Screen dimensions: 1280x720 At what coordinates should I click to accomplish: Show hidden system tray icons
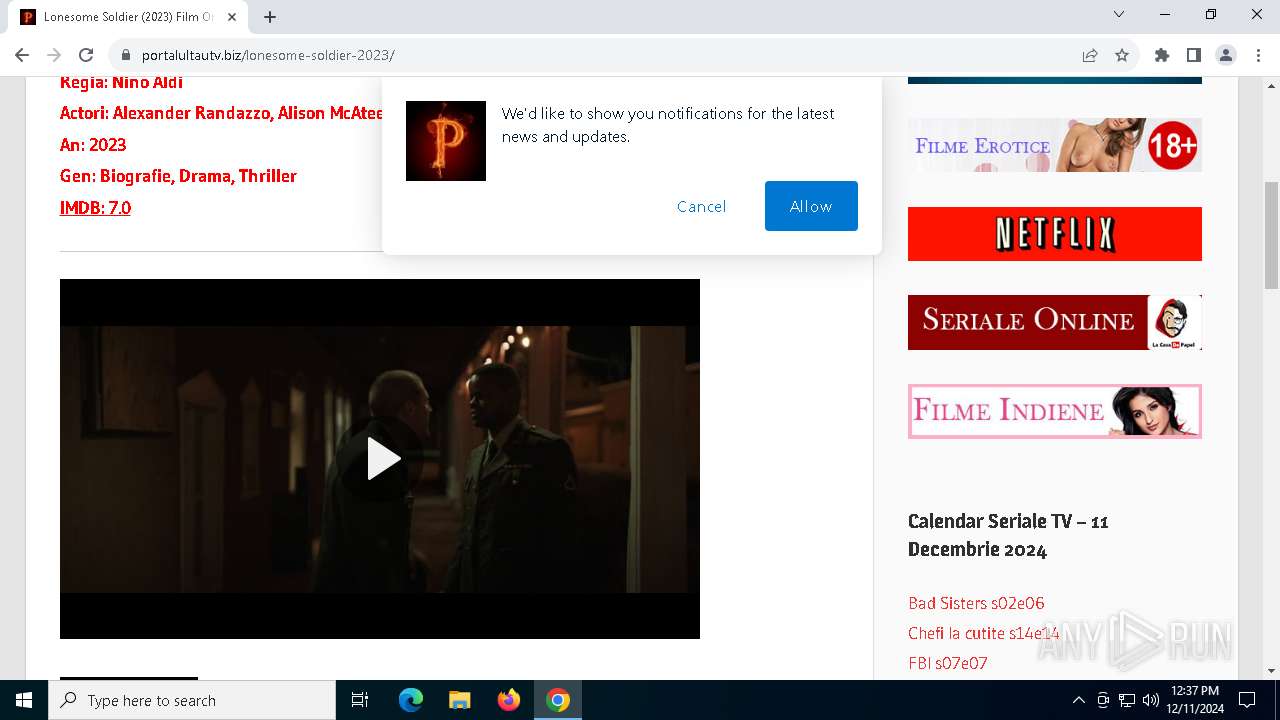(1078, 700)
